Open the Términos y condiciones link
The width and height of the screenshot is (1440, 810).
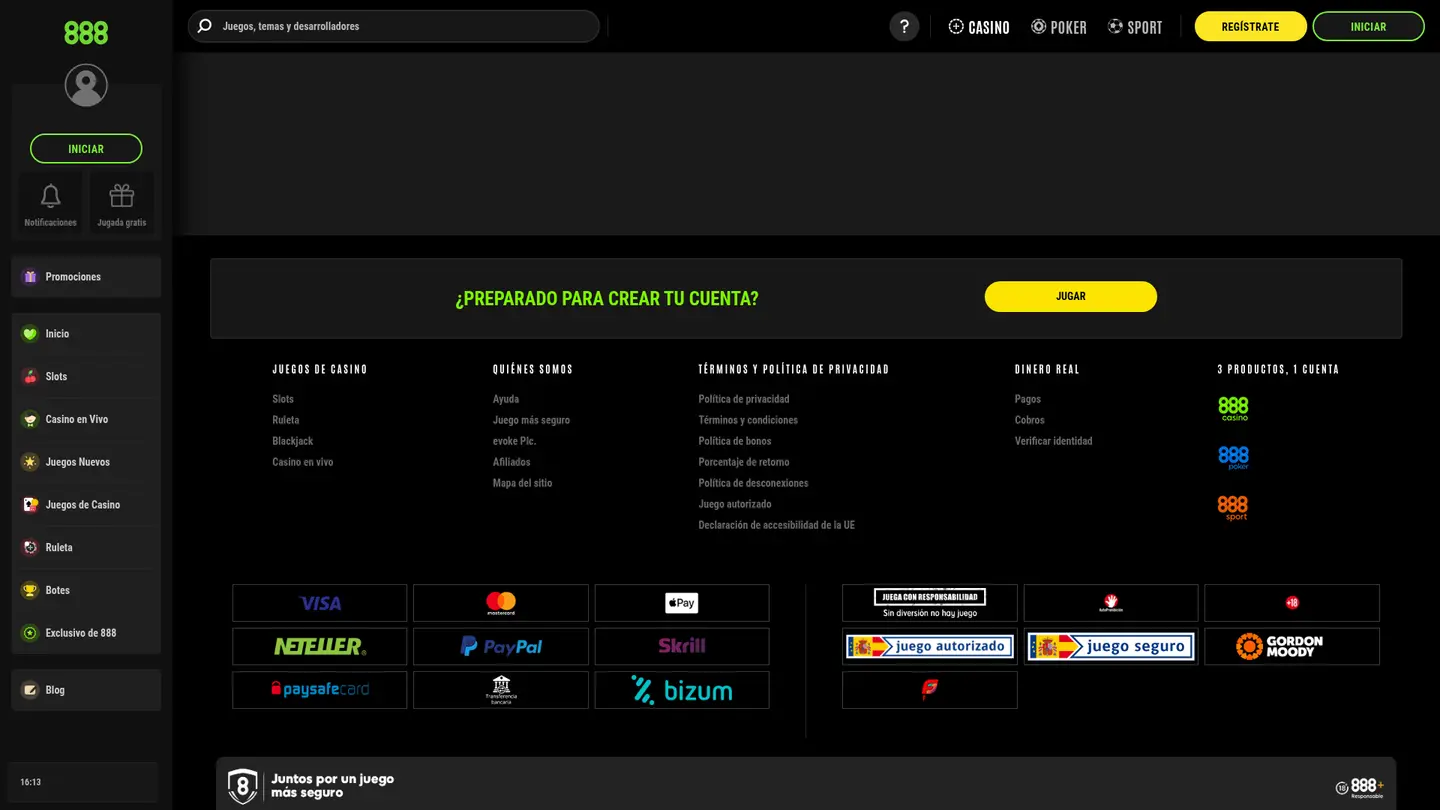click(x=748, y=420)
